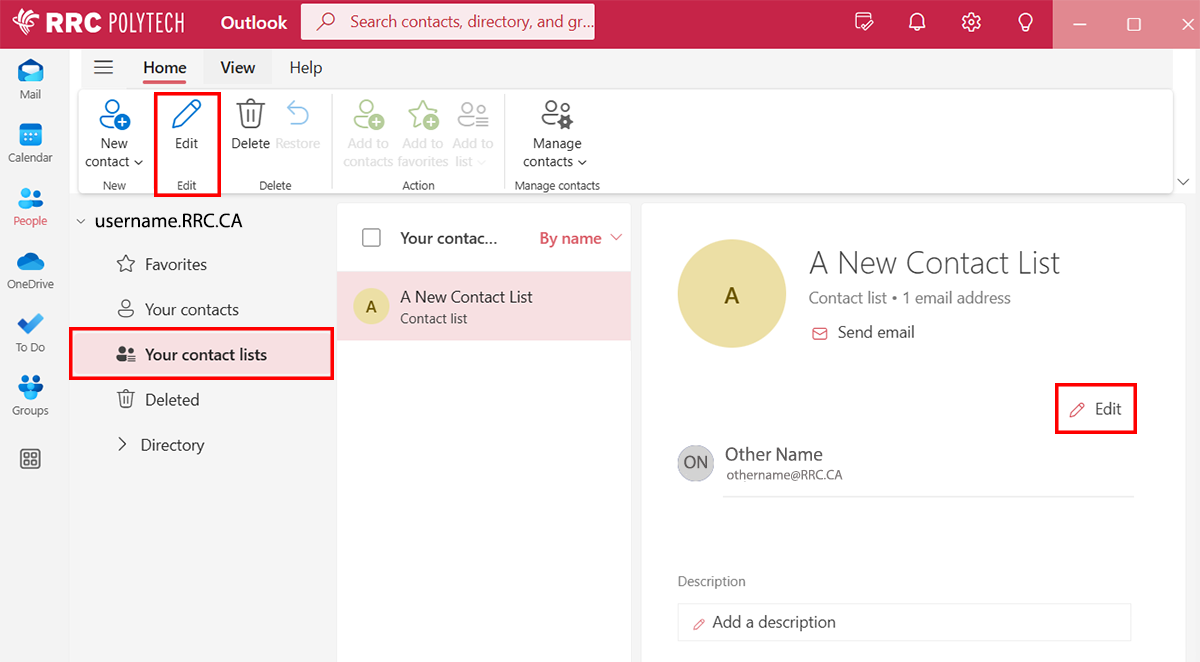Open the Help tab
Image resolution: width=1200 pixels, height=662 pixels.
click(x=305, y=67)
